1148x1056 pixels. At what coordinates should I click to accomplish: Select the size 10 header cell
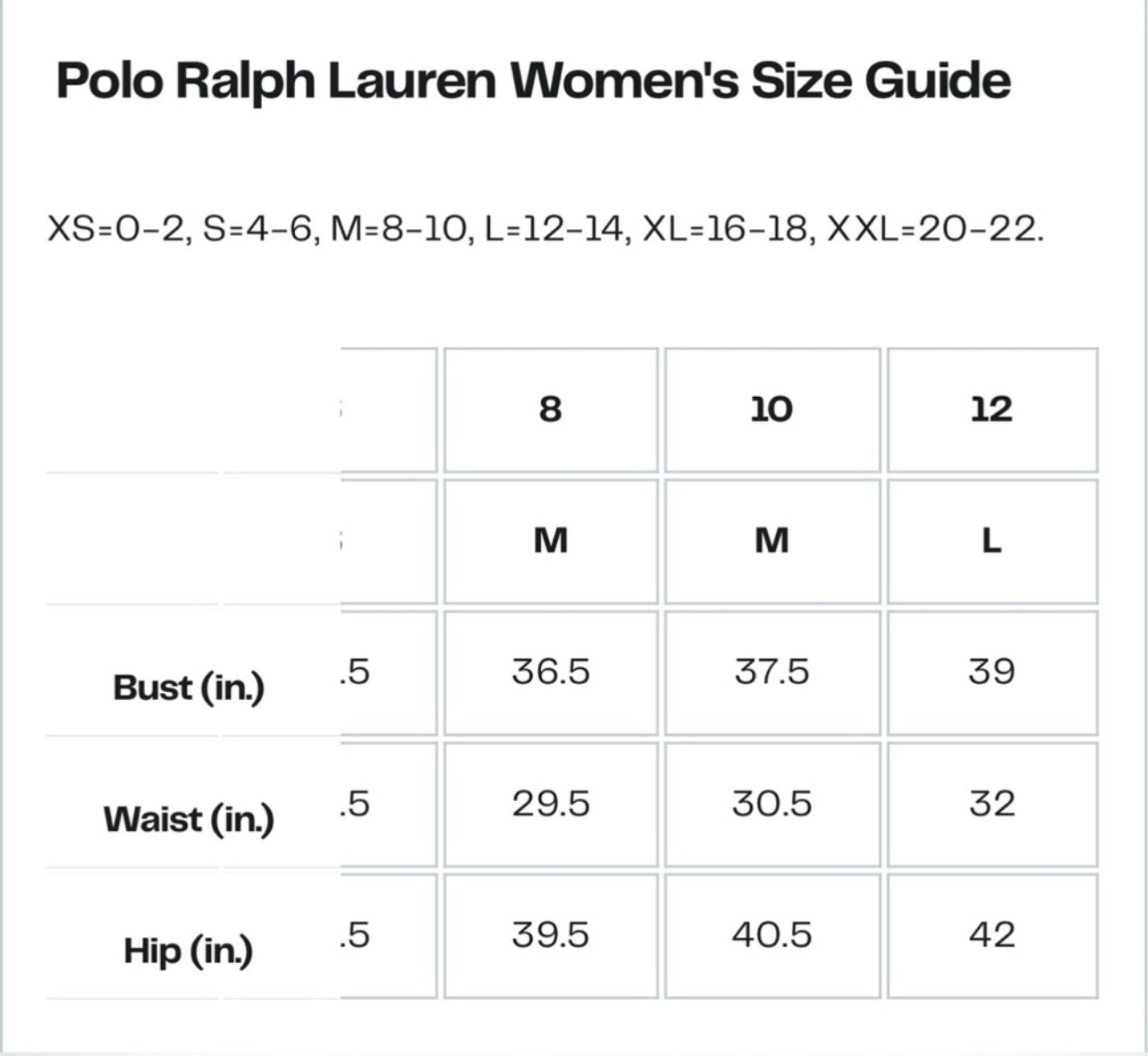tap(772, 410)
